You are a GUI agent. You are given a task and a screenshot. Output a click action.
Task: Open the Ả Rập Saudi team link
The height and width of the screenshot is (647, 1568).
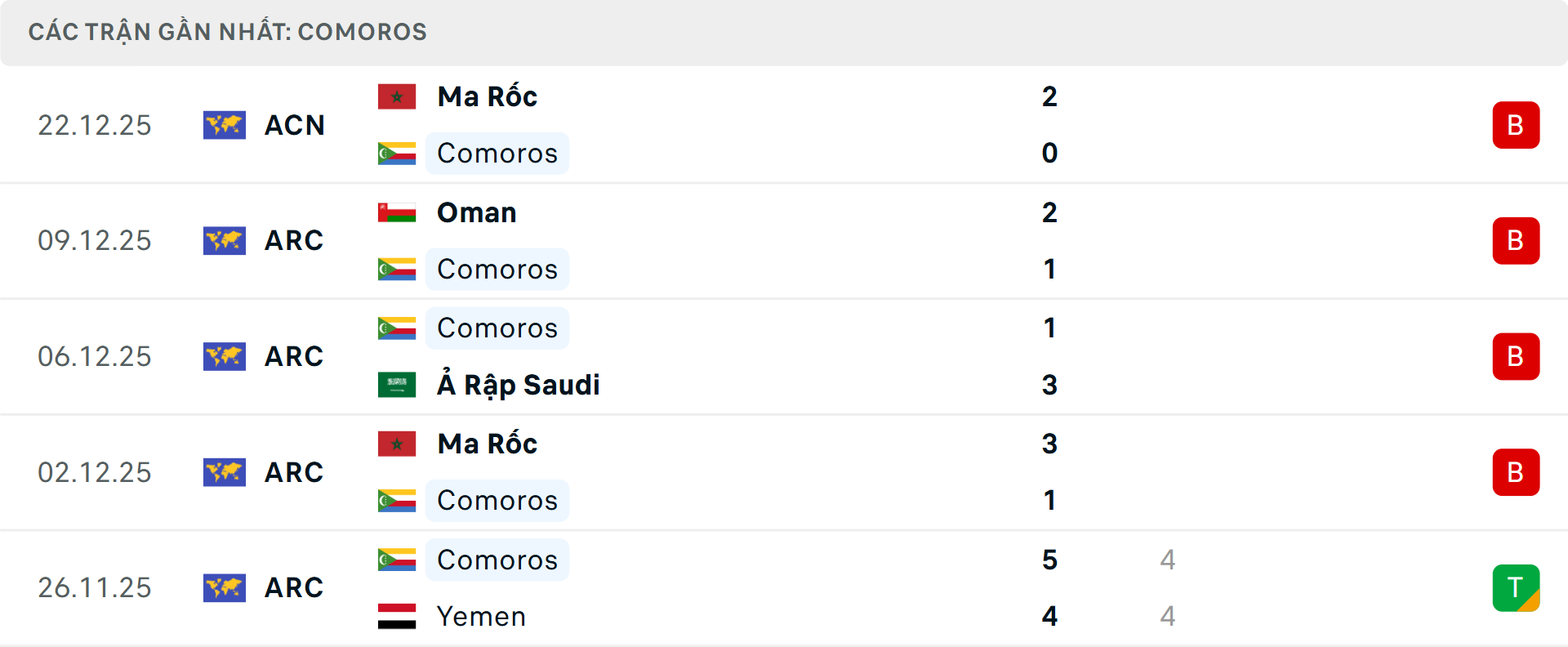(519, 385)
